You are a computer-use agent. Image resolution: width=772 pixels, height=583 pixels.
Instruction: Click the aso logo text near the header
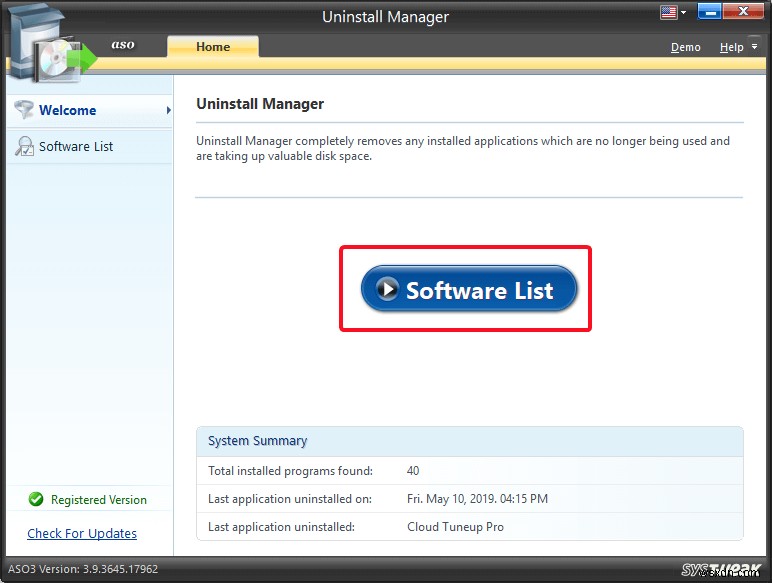click(123, 45)
